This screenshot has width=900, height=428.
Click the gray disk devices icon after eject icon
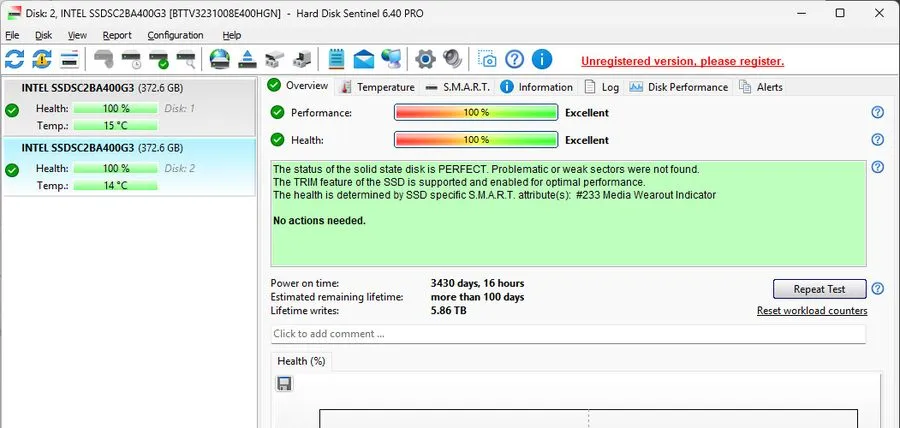tap(274, 59)
